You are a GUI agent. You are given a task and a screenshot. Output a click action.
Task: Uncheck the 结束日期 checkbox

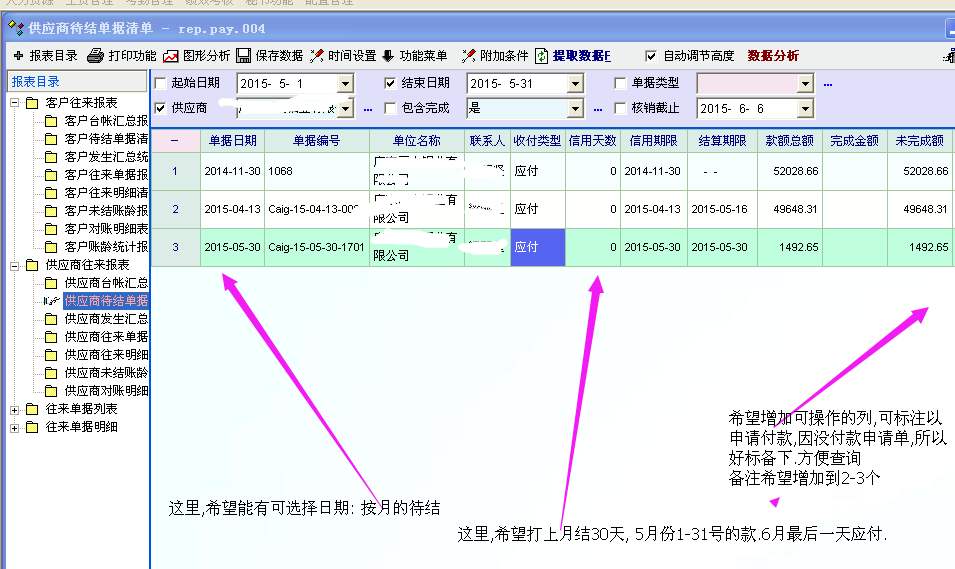[391, 83]
